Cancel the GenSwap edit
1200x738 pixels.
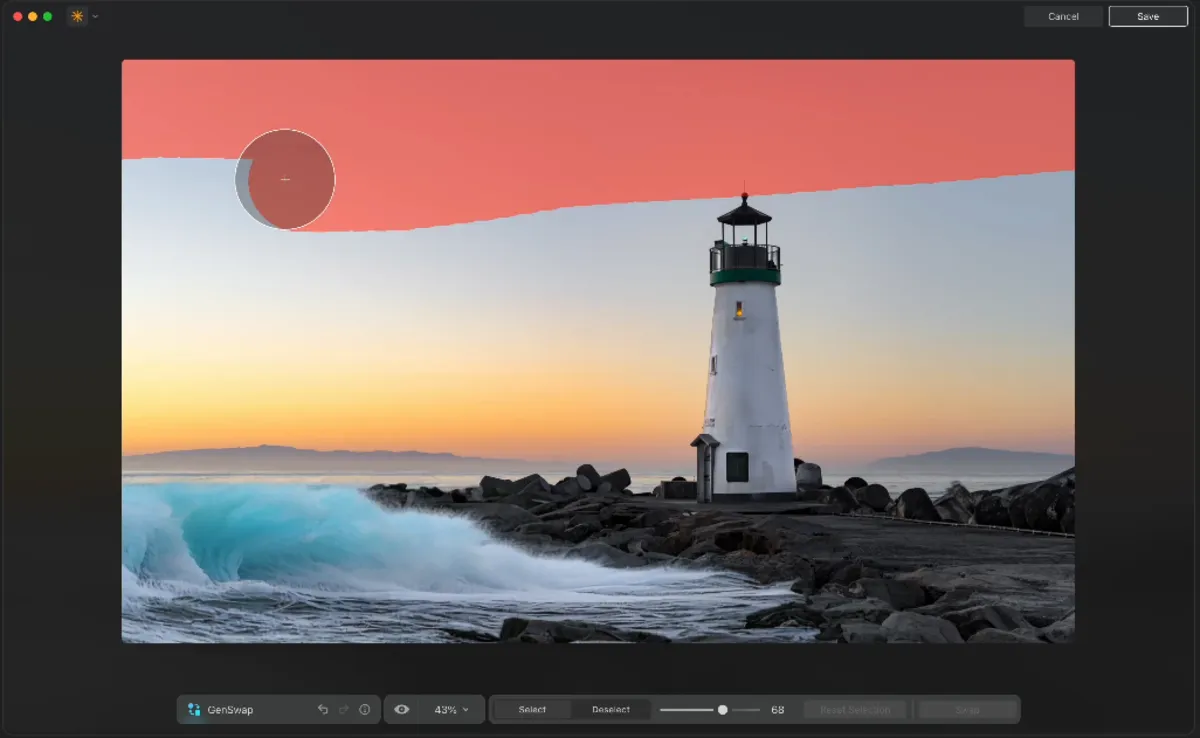coord(1063,16)
